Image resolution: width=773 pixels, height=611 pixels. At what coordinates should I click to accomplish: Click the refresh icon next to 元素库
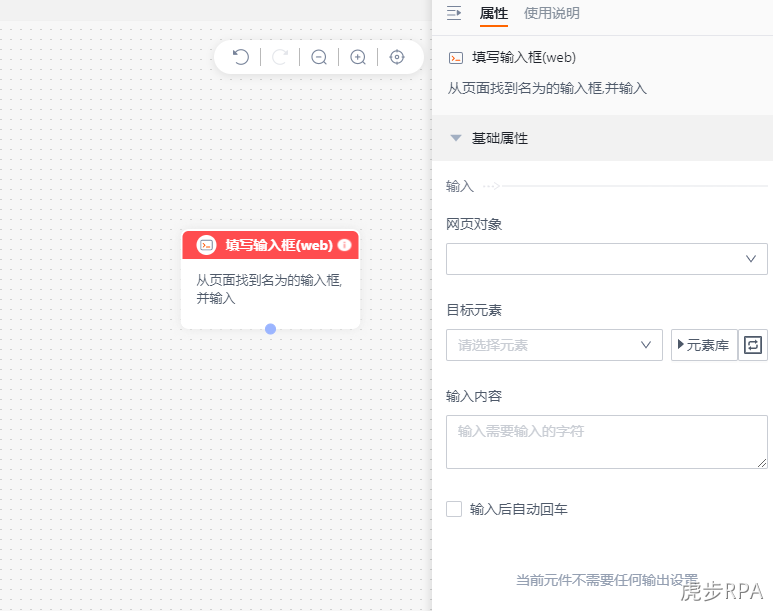point(753,345)
